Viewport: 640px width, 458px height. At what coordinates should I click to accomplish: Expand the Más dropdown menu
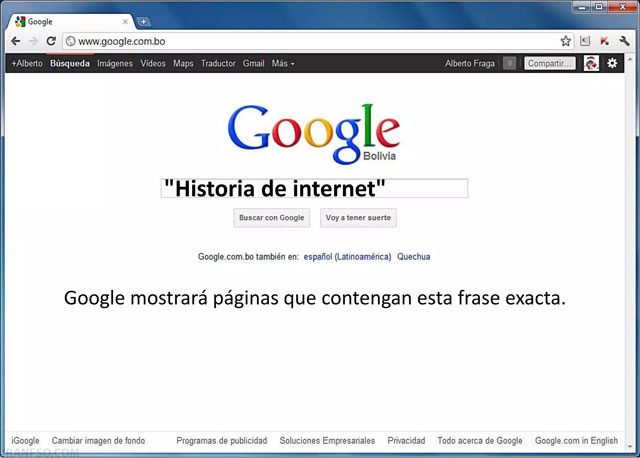[283, 63]
